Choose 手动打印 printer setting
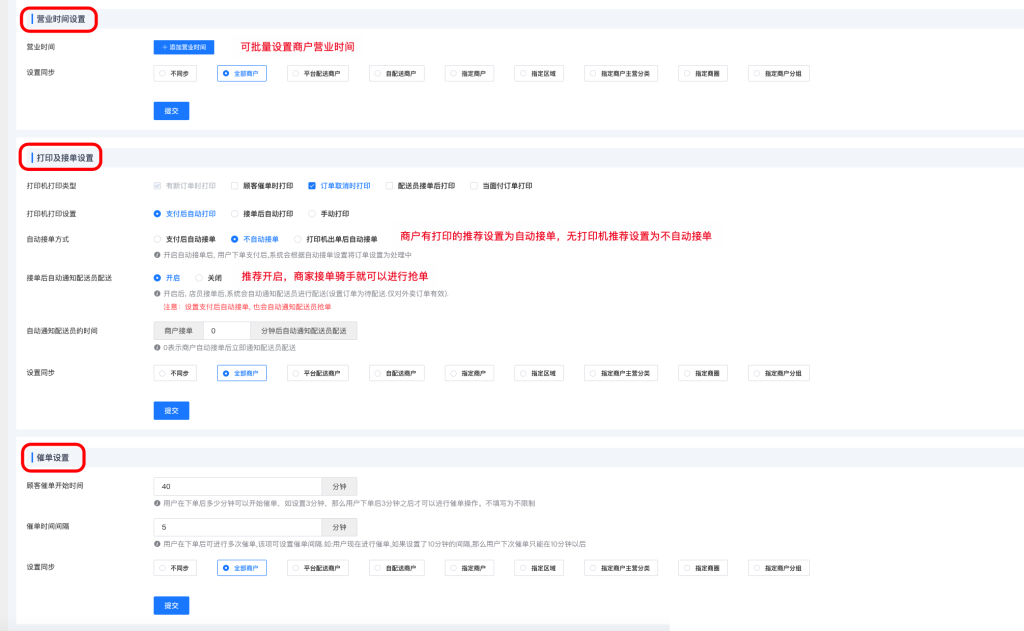The height and width of the screenshot is (631, 1024). (311, 213)
